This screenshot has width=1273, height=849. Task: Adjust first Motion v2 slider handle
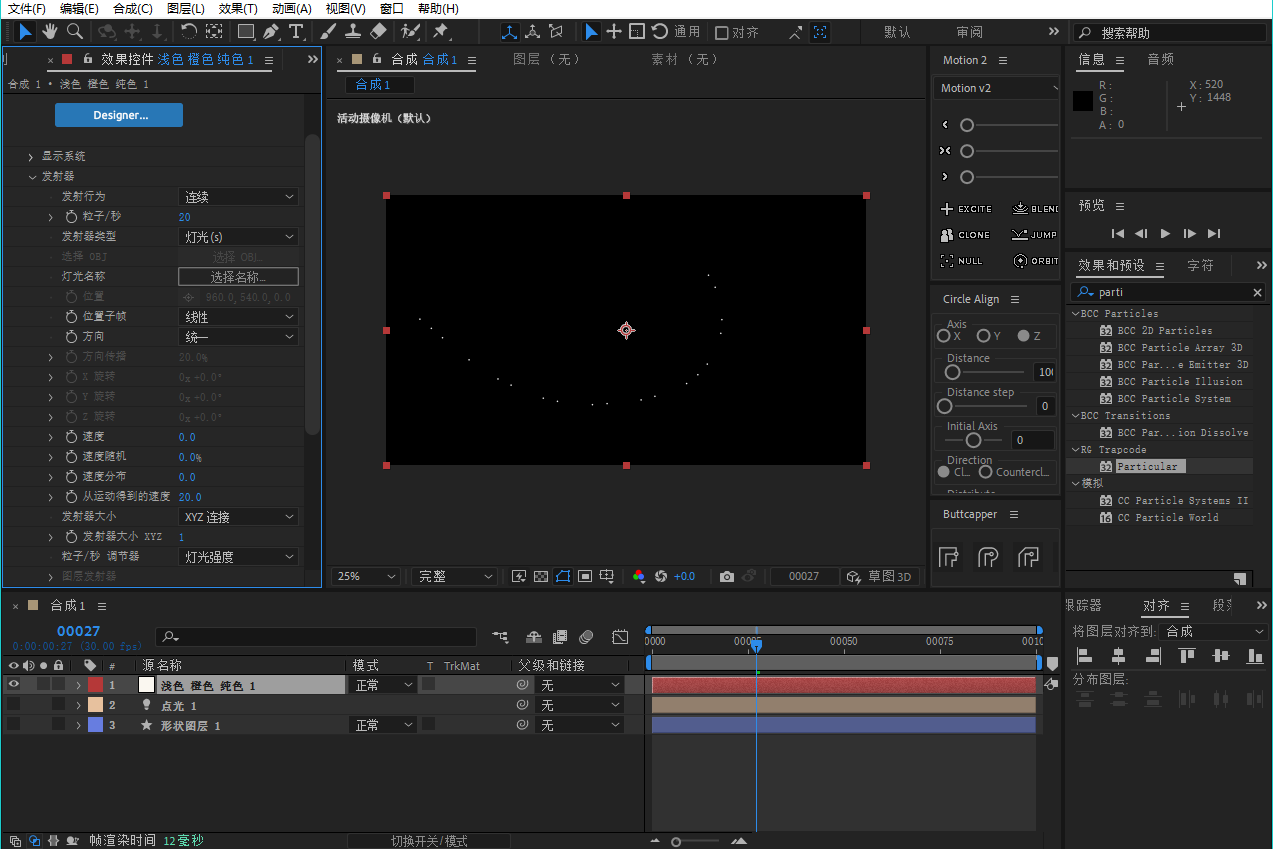(967, 125)
